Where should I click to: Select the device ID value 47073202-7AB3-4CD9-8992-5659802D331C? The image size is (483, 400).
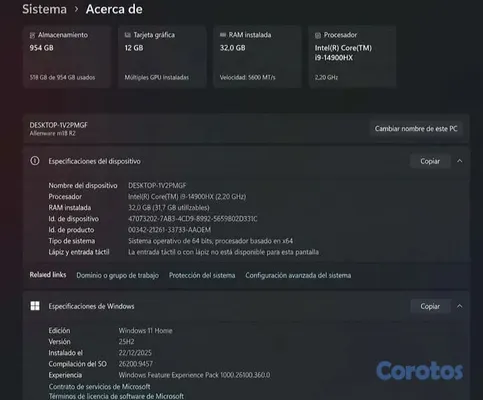[193, 219]
